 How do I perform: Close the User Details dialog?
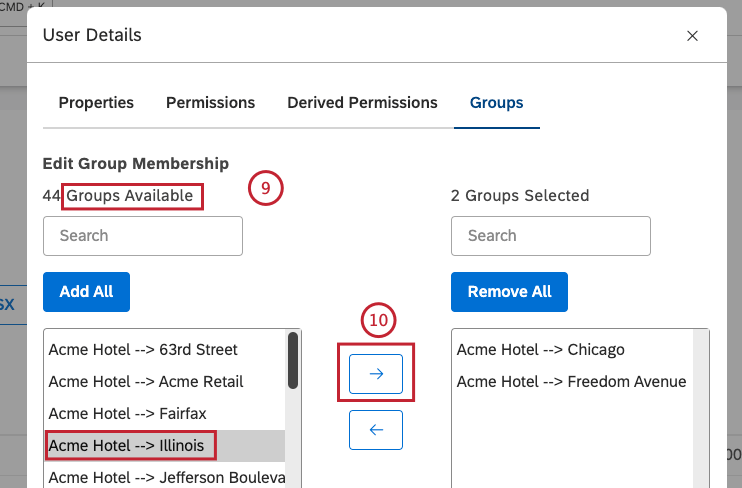[x=692, y=36]
